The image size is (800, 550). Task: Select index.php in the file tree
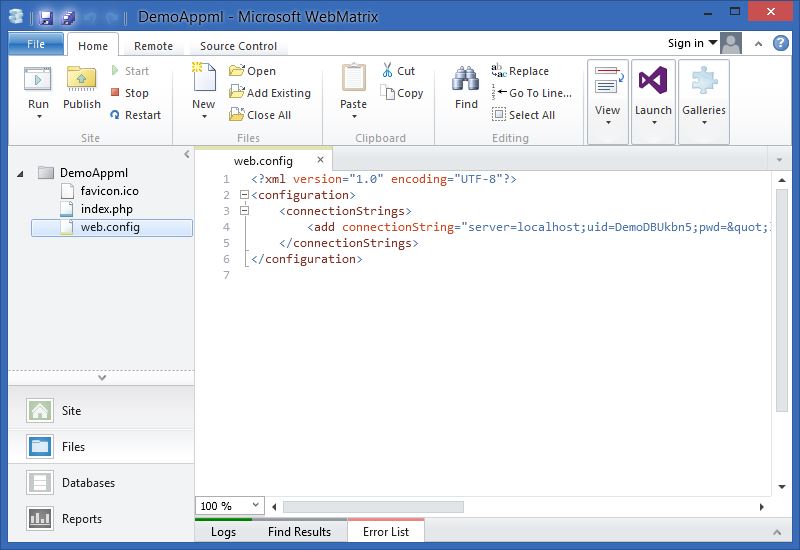coord(97,209)
